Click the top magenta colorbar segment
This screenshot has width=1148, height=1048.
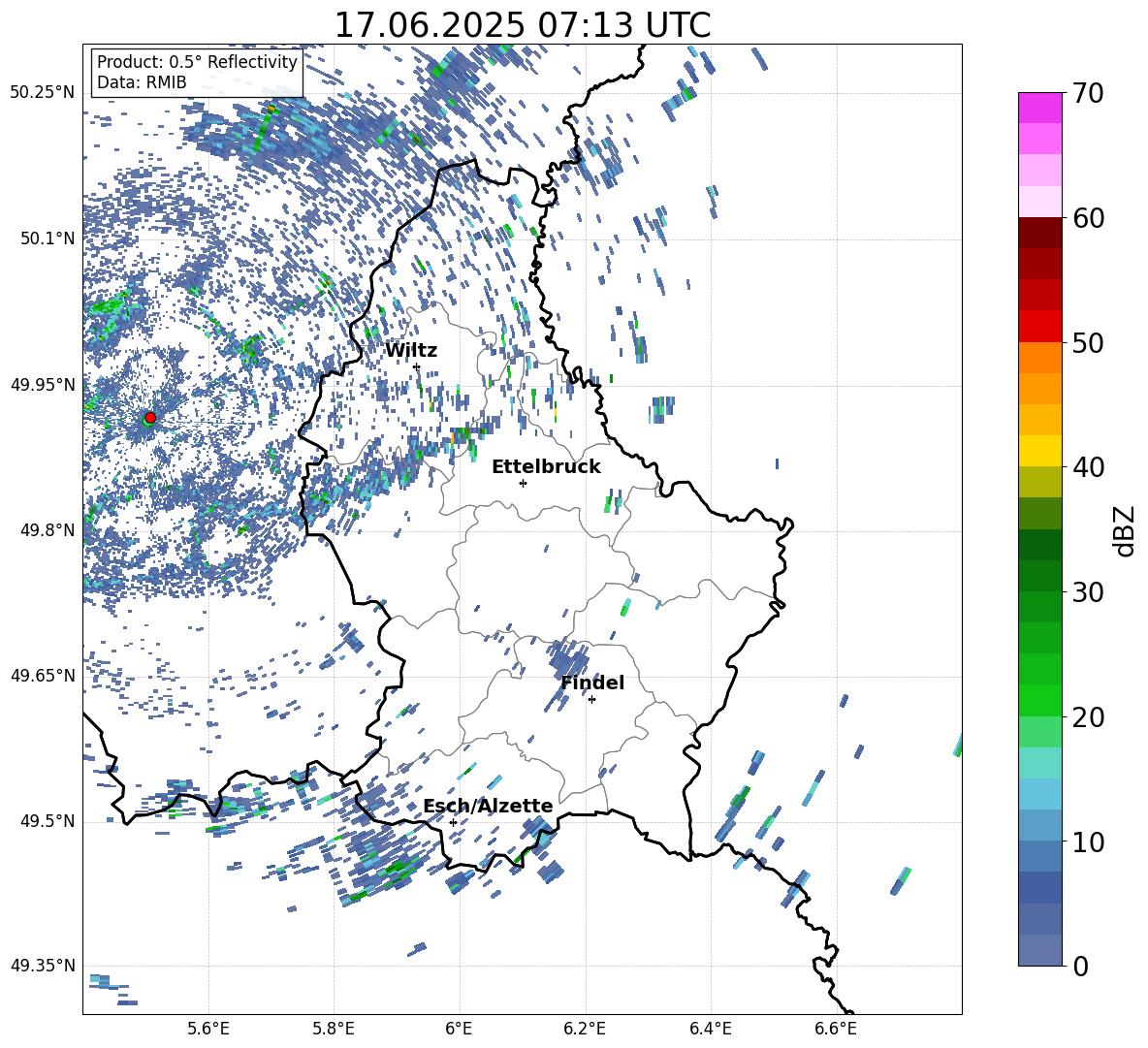tap(1040, 109)
